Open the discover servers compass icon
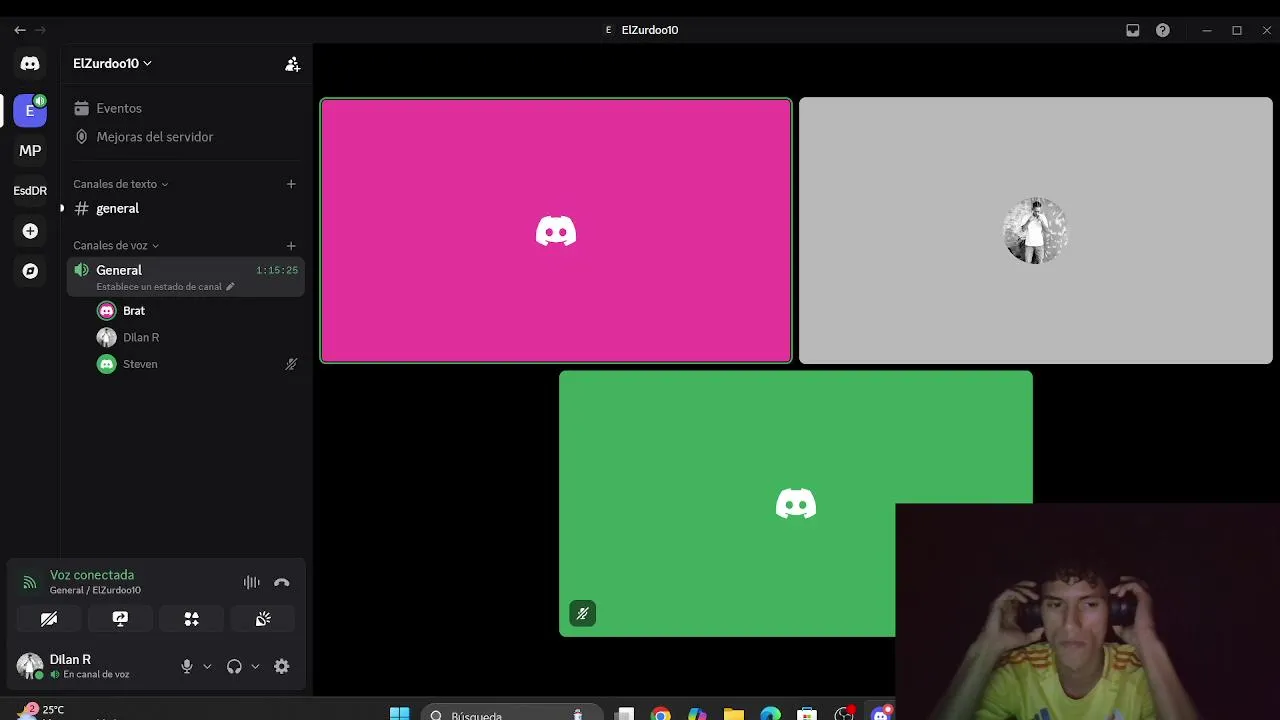The width and height of the screenshot is (1280, 720). [30, 271]
